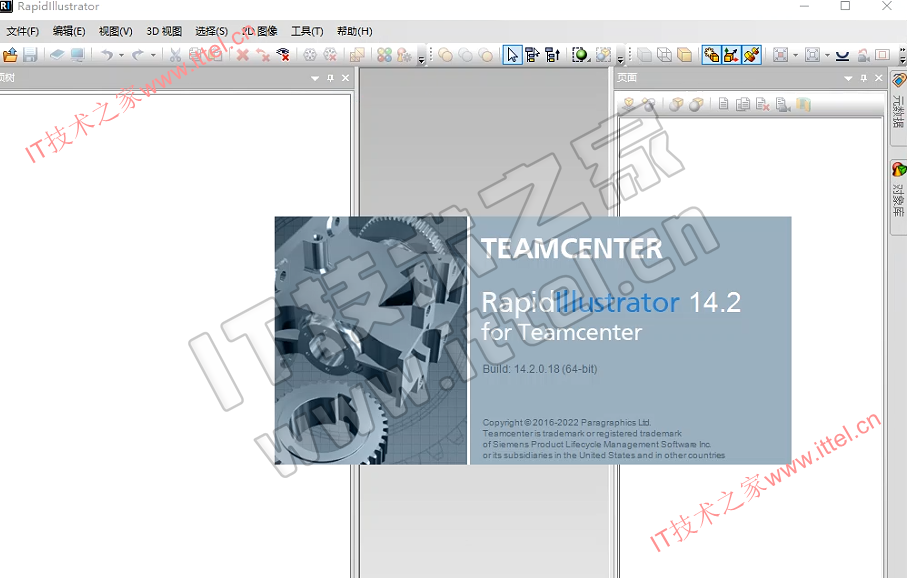This screenshot has width=907, height=578.
Task: Open the 编辑(E) menu
Action: tap(69, 31)
